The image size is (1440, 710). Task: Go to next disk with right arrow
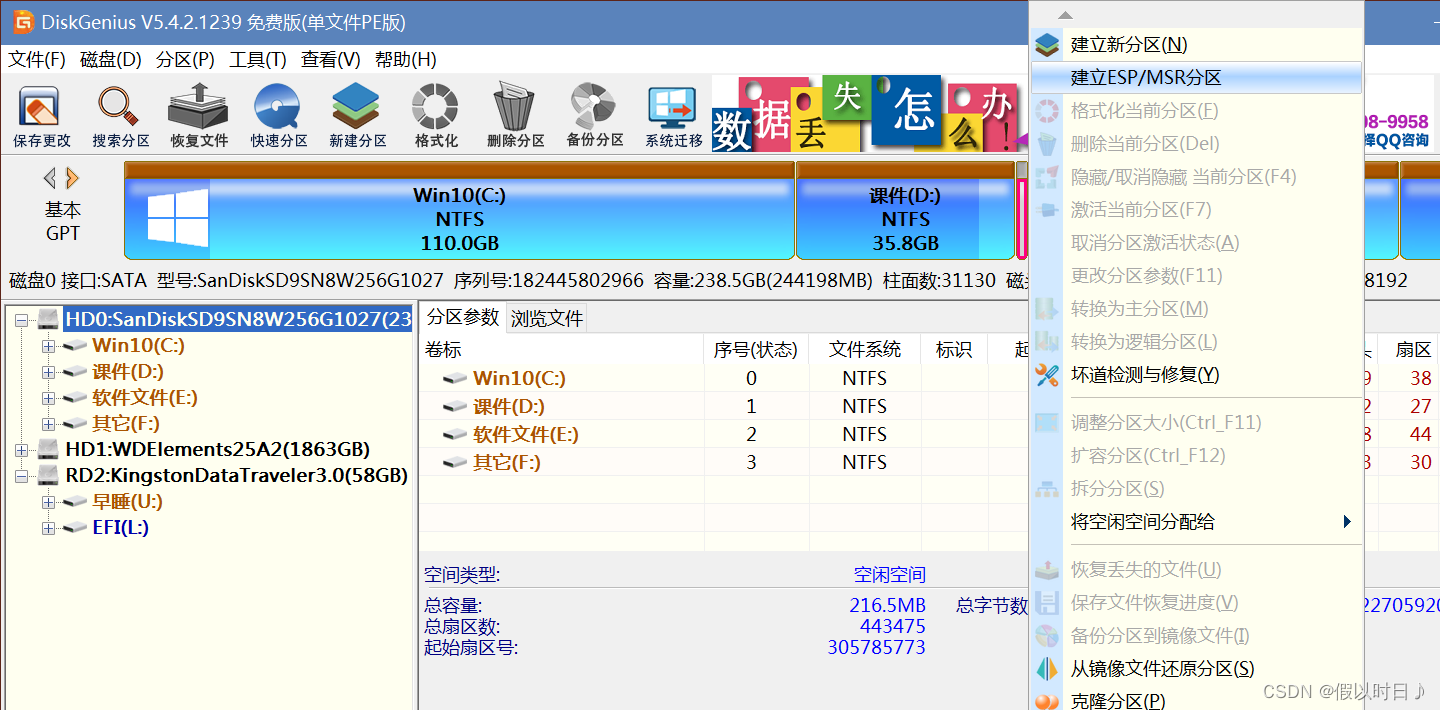coord(72,178)
